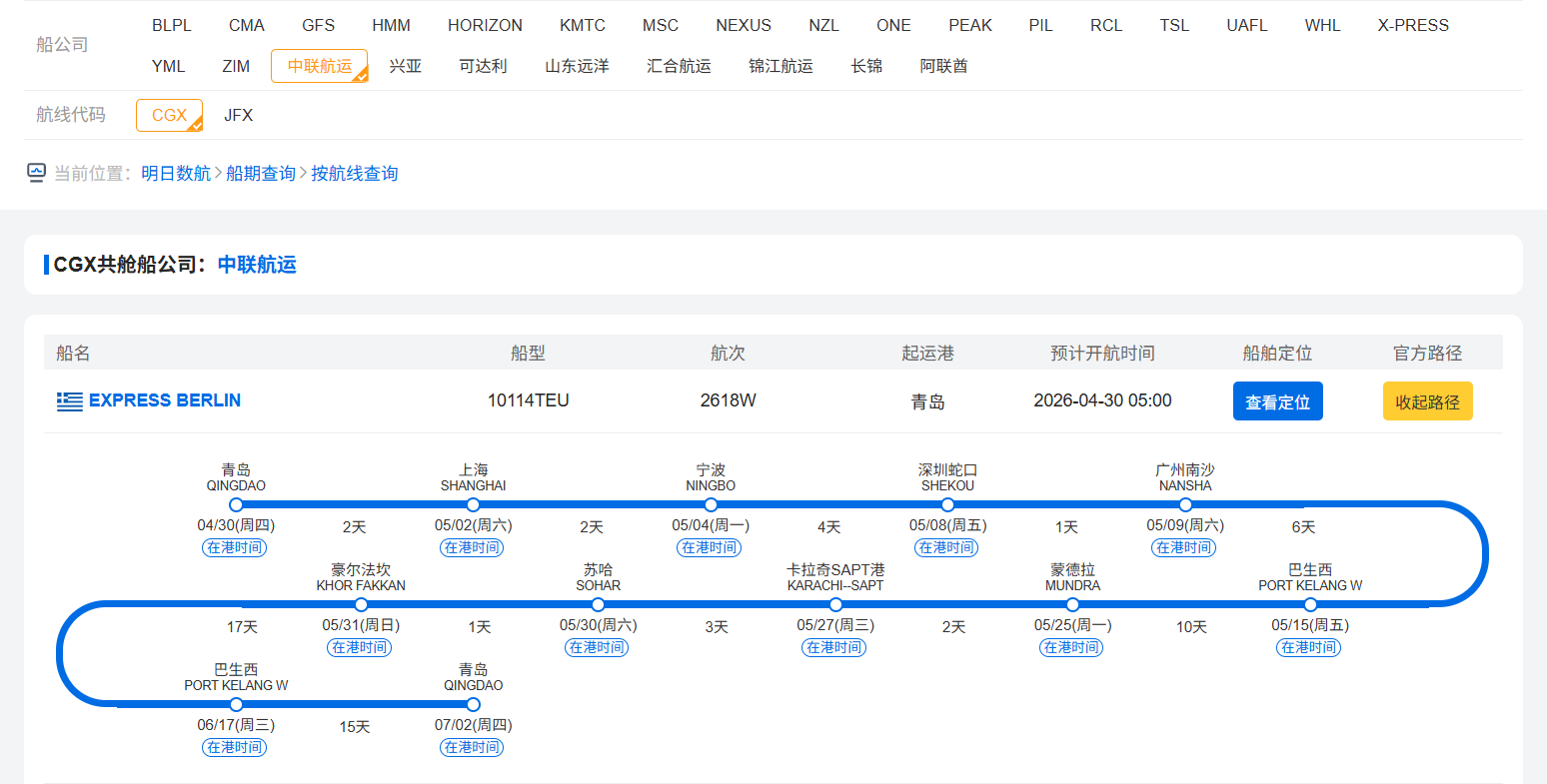
Task: Open 明日数航 breadcrumb home link
Action: pos(176,174)
